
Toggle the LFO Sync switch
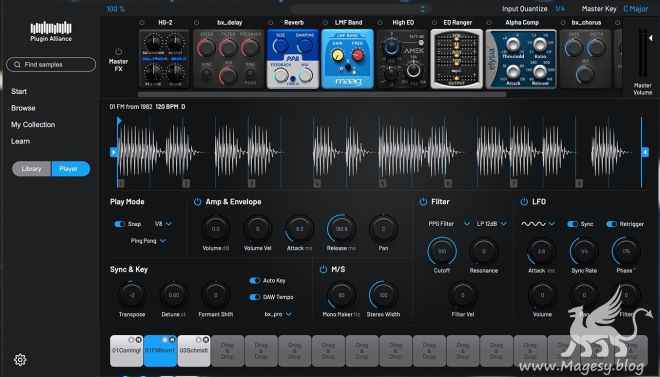click(572, 224)
